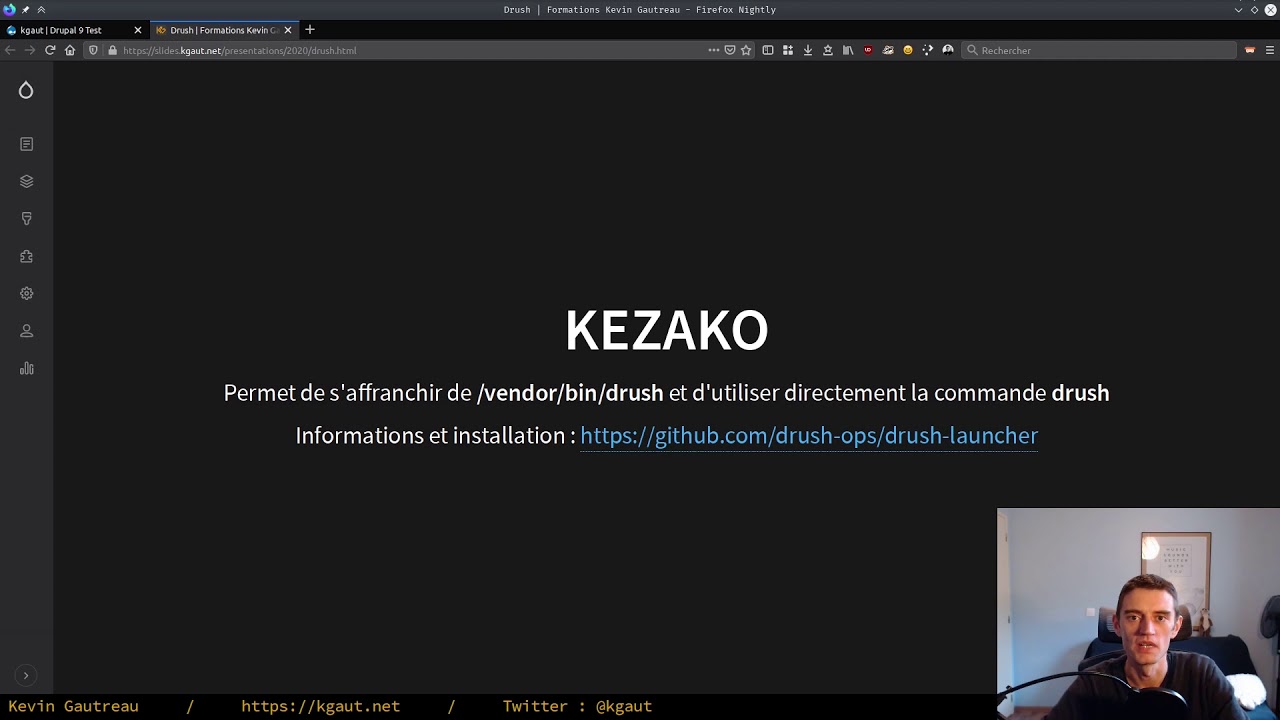Open a new tab with the plus button

(x=310, y=30)
